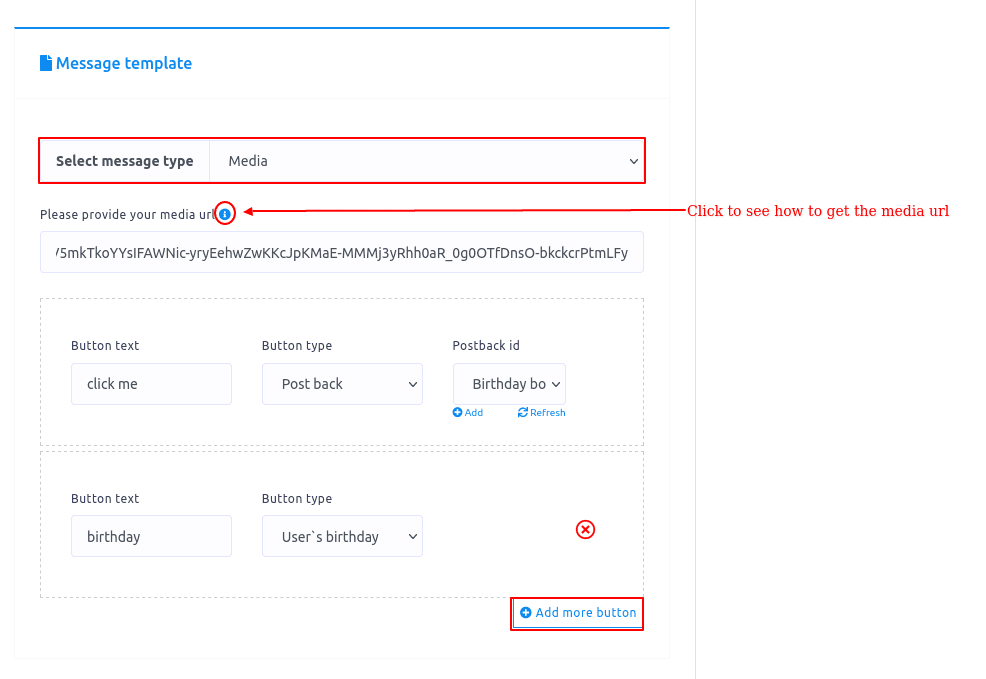Remove the birthday button row with red X
The height and width of the screenshot is (679, 986).
586,530
